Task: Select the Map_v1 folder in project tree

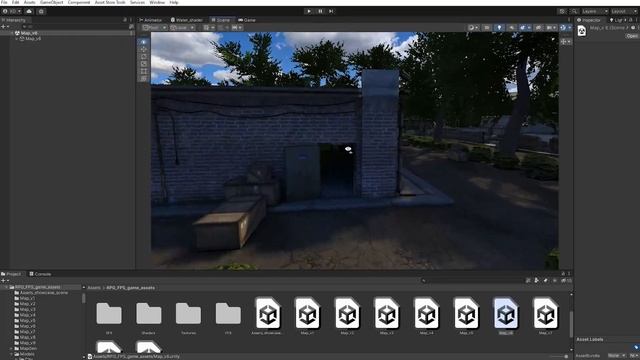Action: [x=24, y=298]
